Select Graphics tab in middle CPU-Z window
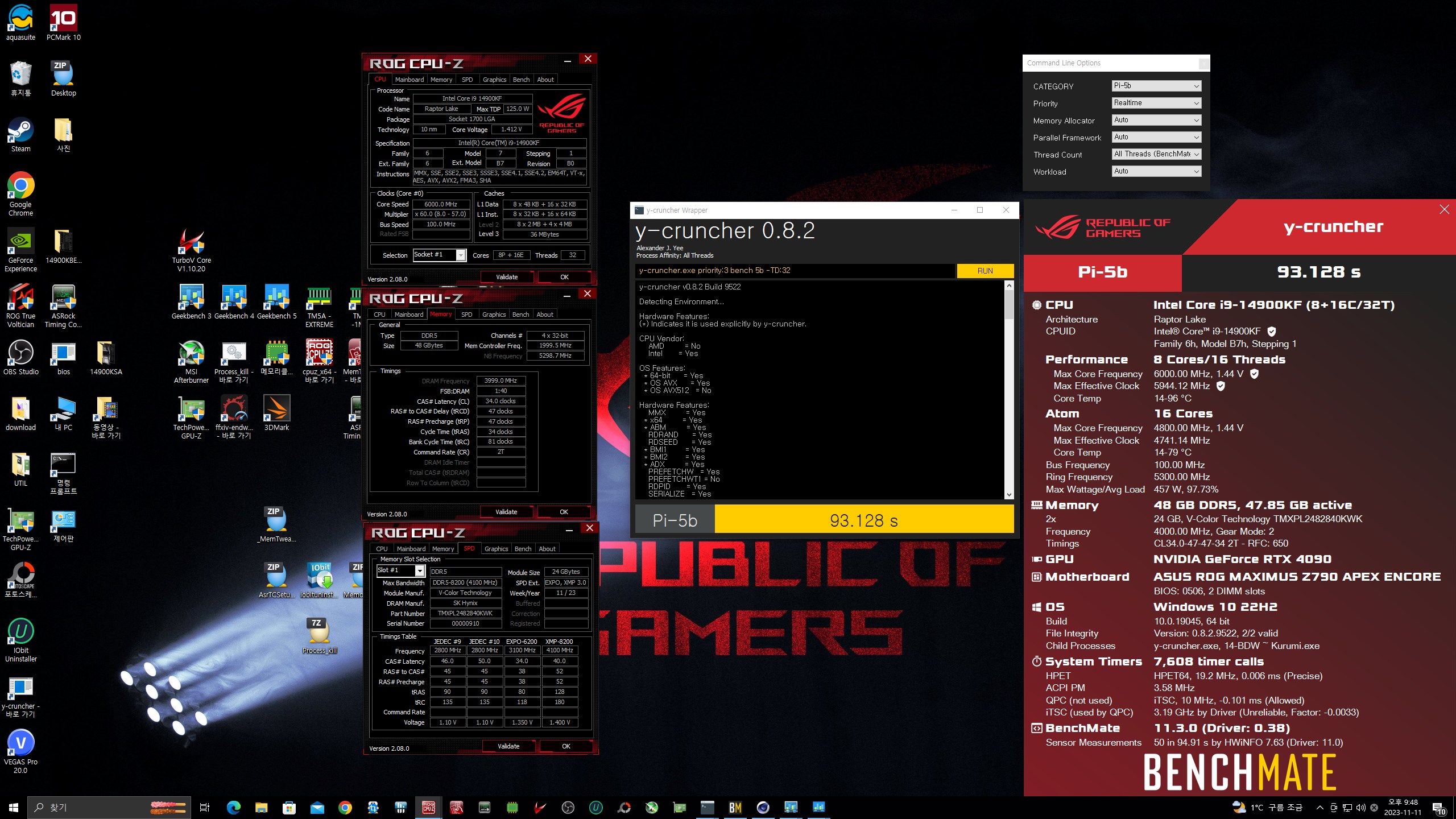 point(494,315)
